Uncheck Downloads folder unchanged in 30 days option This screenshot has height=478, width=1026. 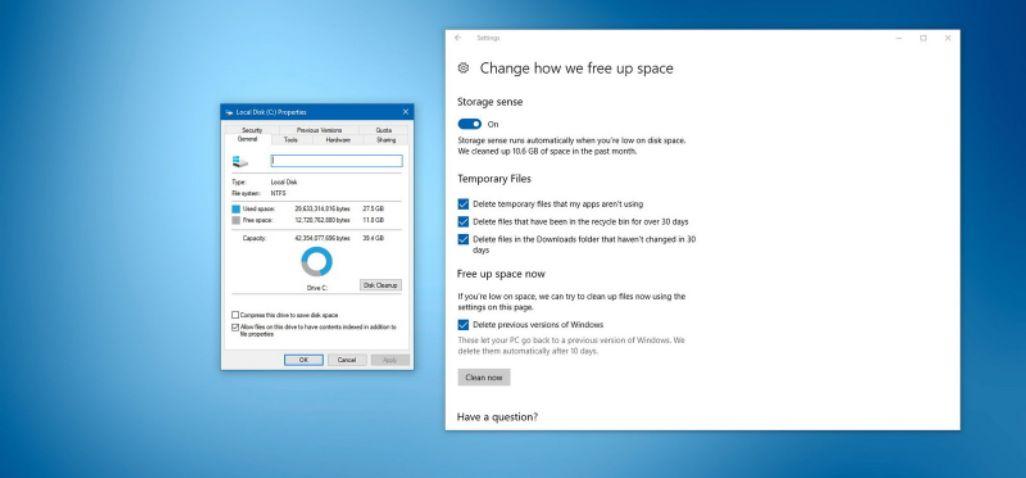pyautogui.click(x=463, y=239)
